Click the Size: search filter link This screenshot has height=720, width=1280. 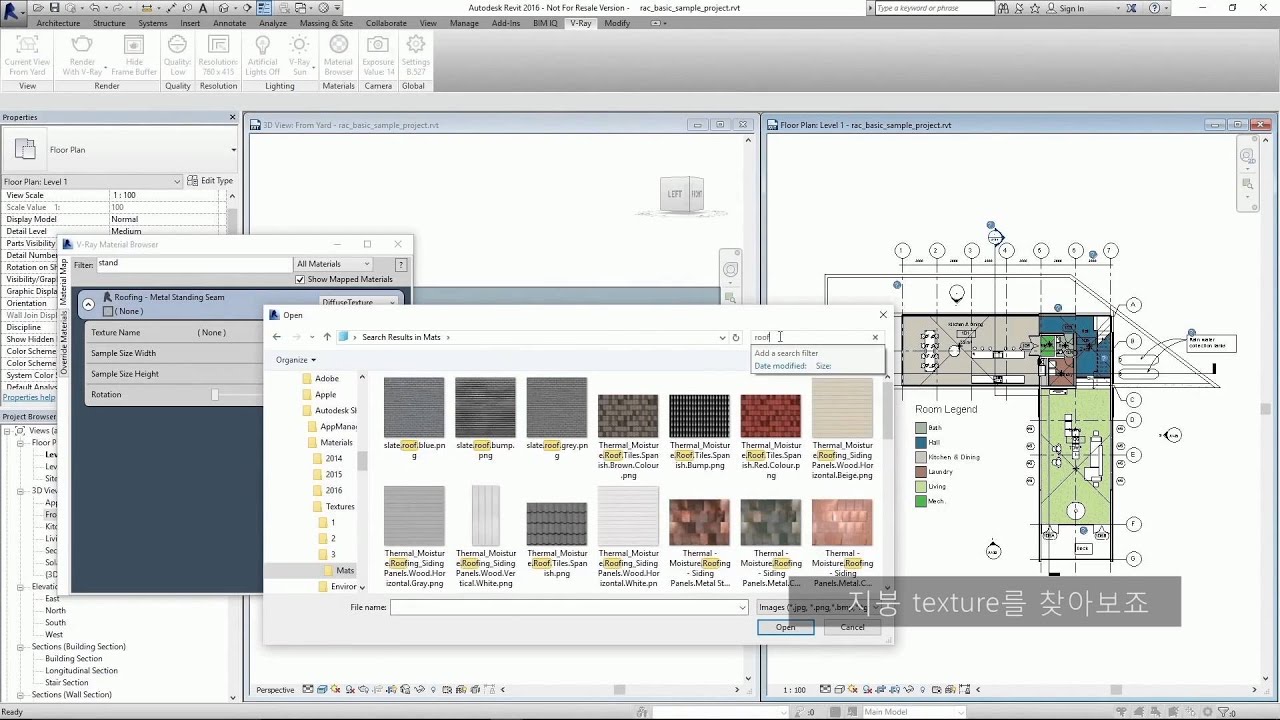coord(823,366)
